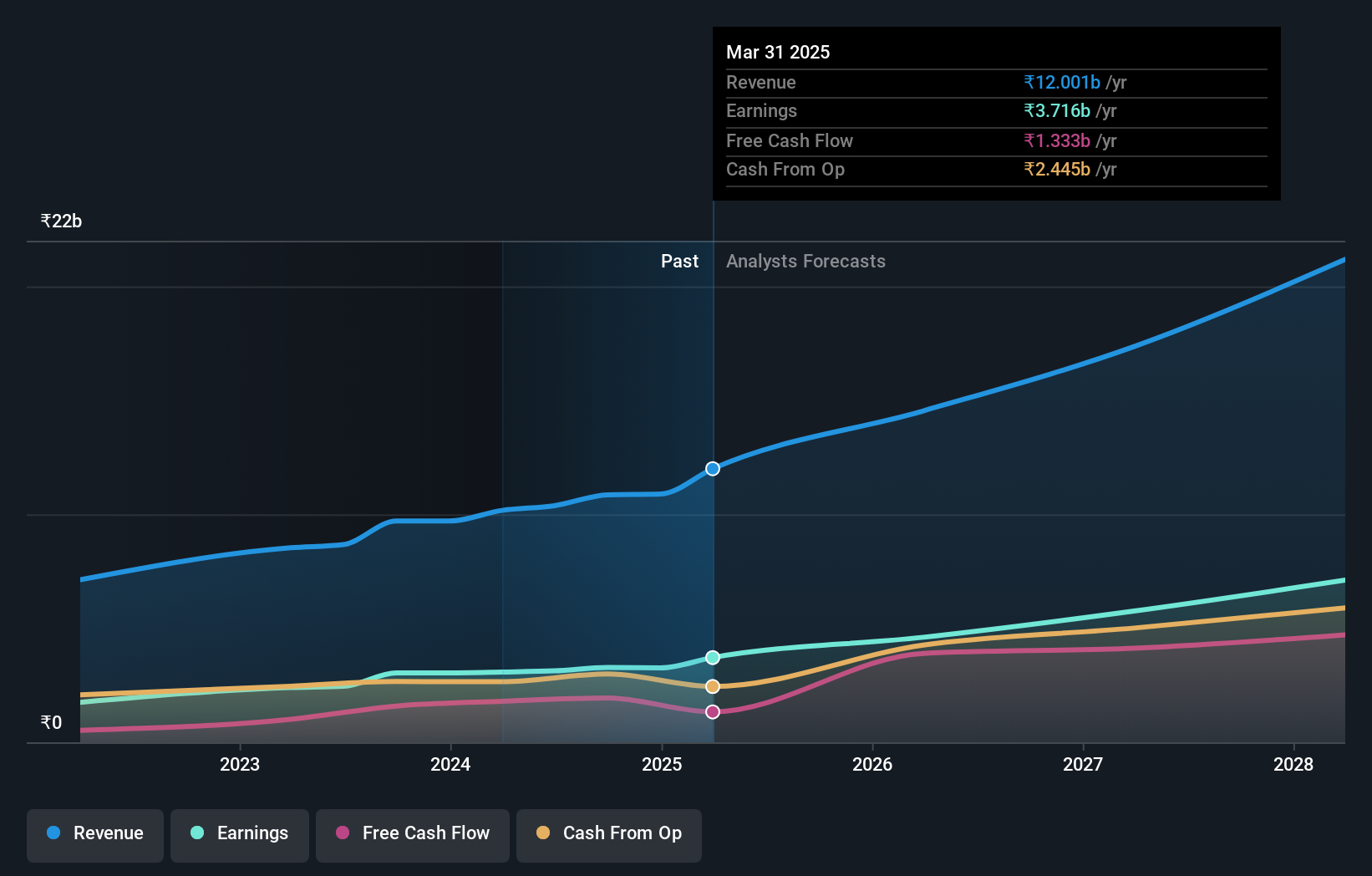
Task: Click the Free Cash Flow legend dot
Action: click(x=342, y=833)
